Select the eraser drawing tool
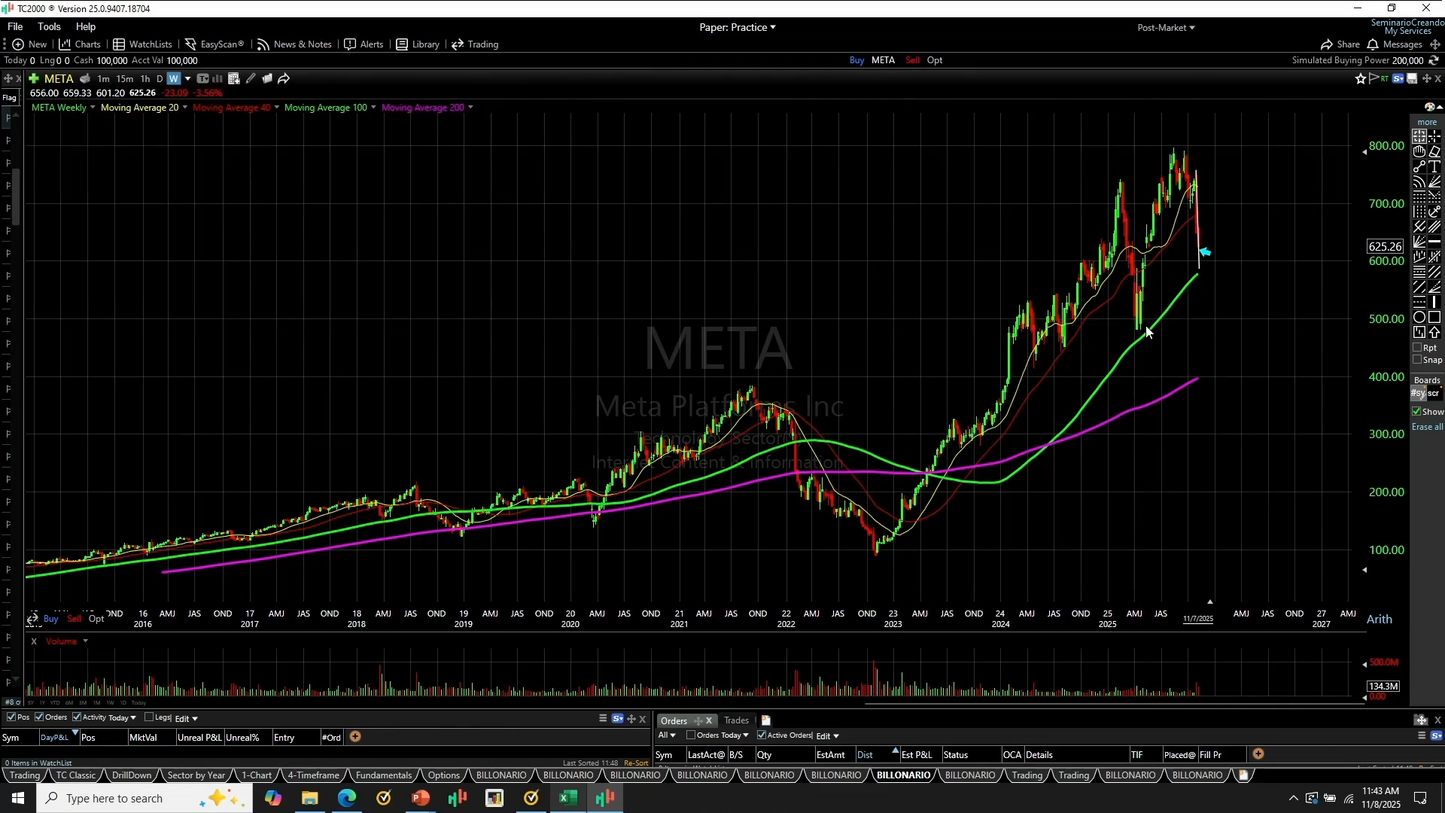The height and width of the screenshot is (813, 1445). tap(1435, 152)
